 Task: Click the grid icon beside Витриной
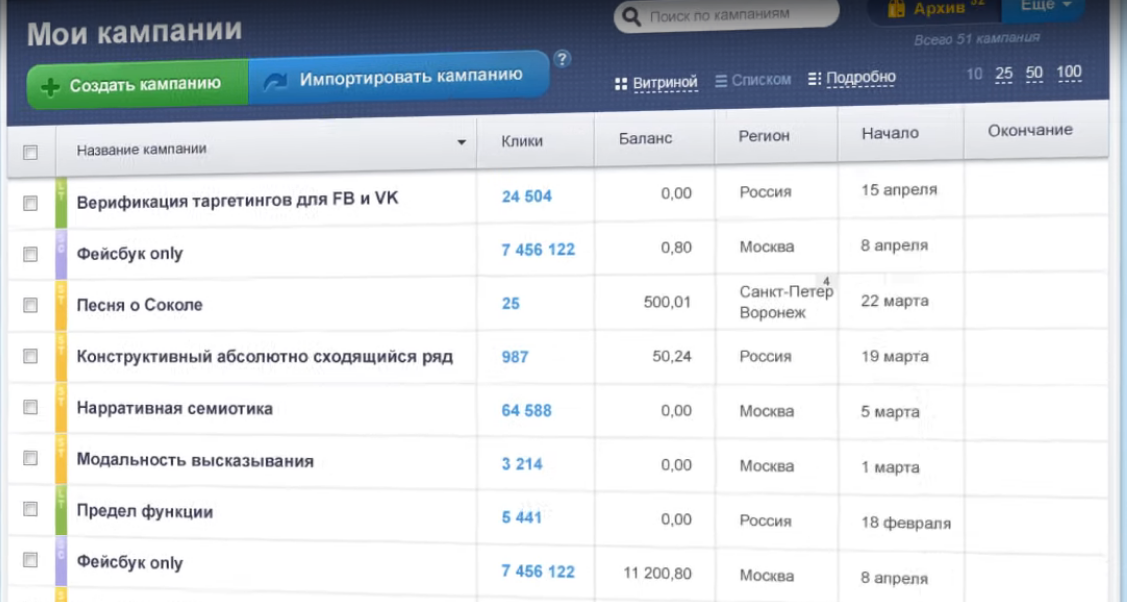[x=621, y=84]
